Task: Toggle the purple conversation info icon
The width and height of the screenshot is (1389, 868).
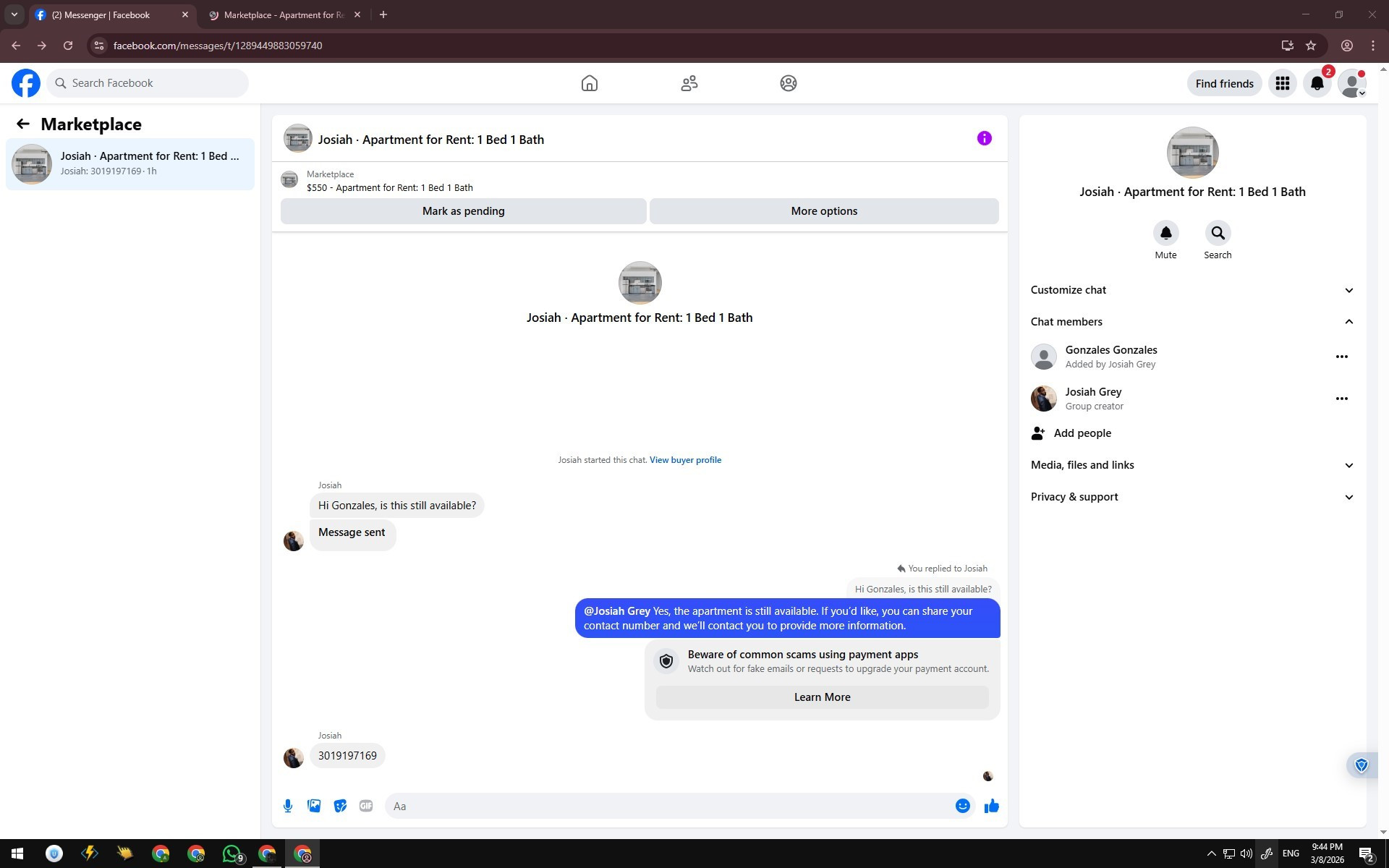Action: (x=984, y=138)
